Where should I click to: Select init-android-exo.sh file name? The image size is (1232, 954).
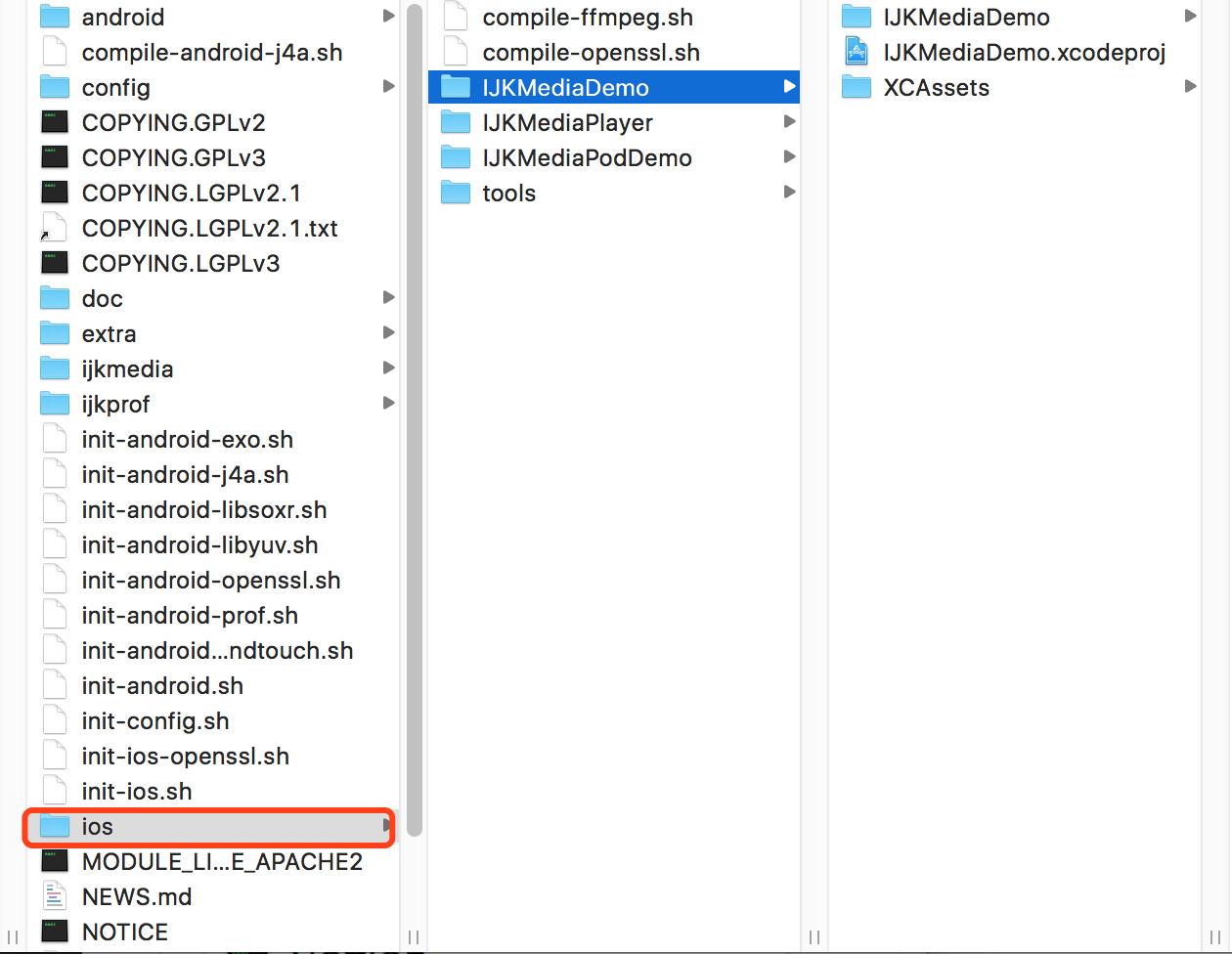188,440
